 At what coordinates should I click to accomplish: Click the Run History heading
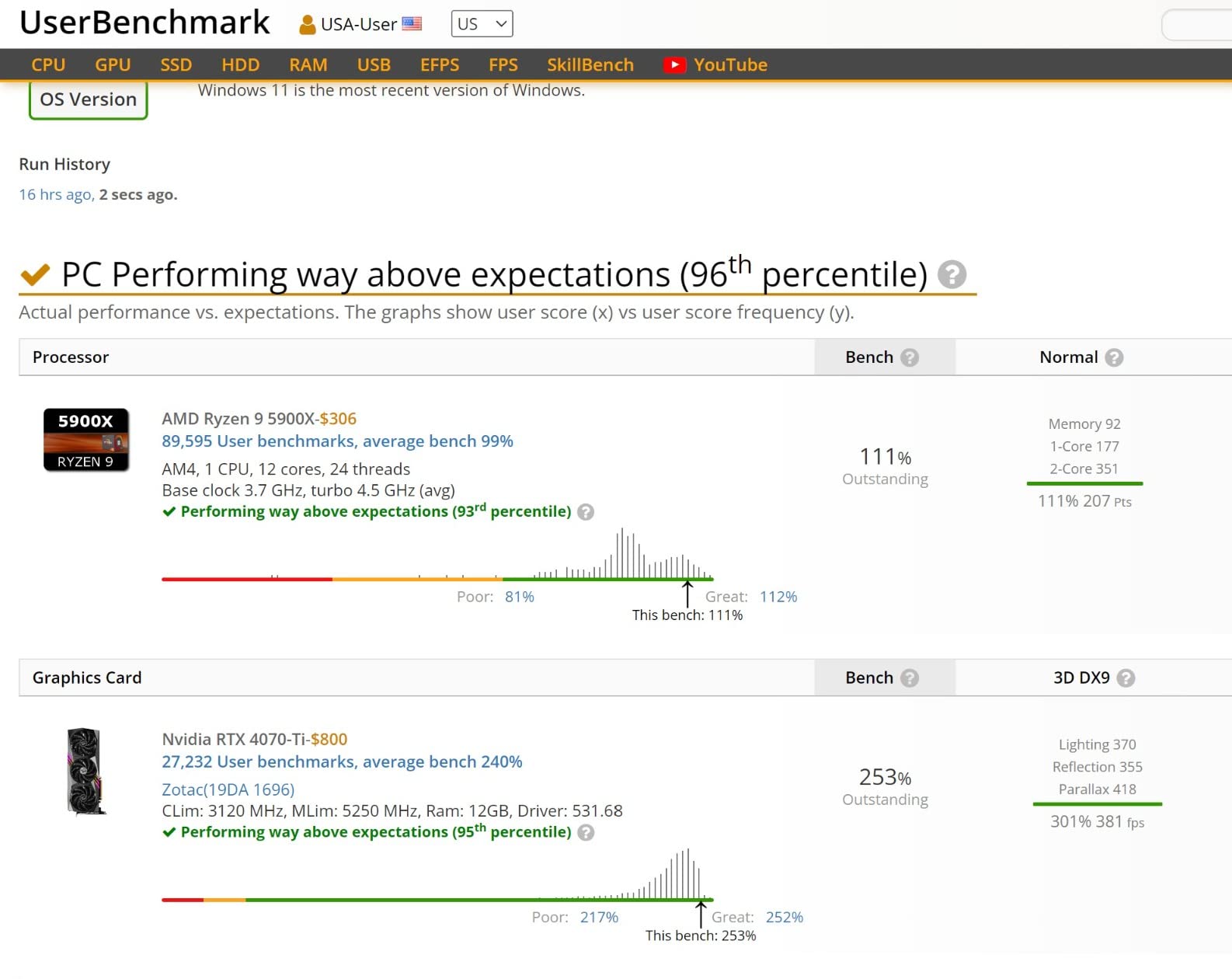click(x=64, y=165)
